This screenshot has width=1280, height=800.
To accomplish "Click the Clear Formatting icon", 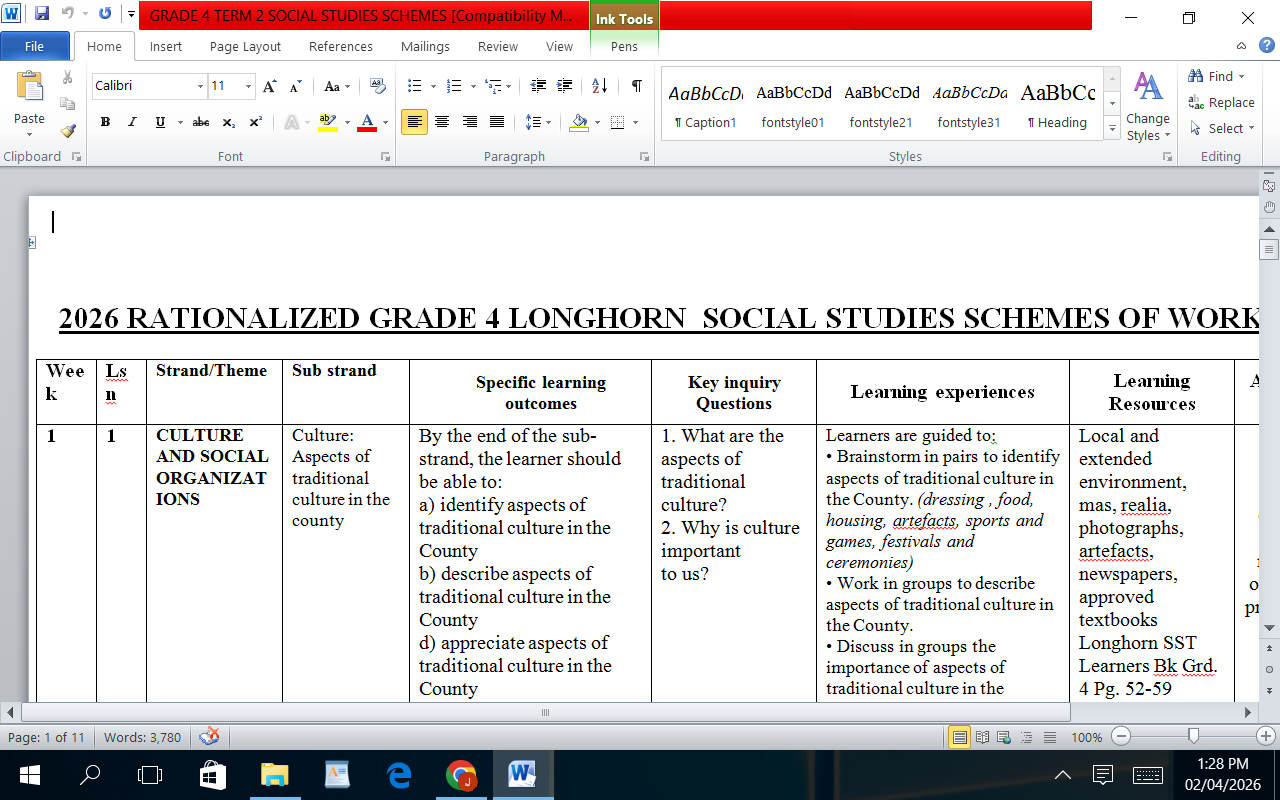I will click(377, 86).
